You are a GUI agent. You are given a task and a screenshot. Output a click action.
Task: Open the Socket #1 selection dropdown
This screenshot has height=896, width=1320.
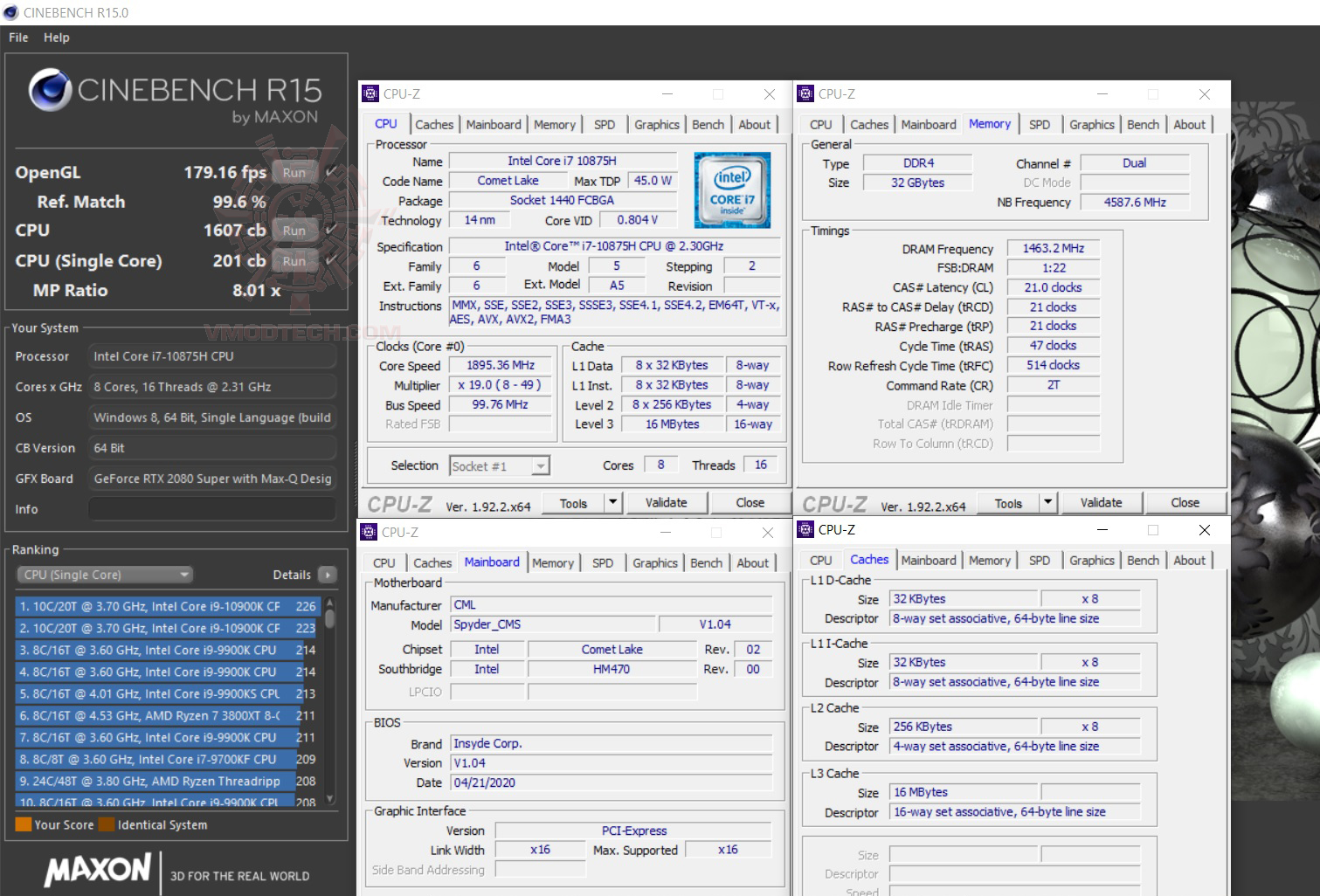tap(500, 466)
